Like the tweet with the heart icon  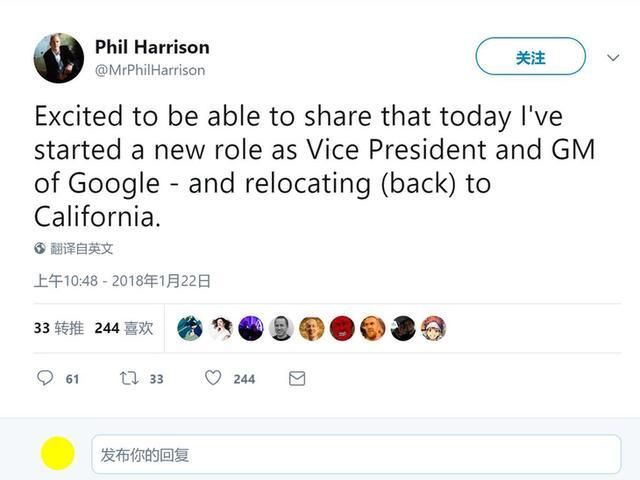point(213,378)
